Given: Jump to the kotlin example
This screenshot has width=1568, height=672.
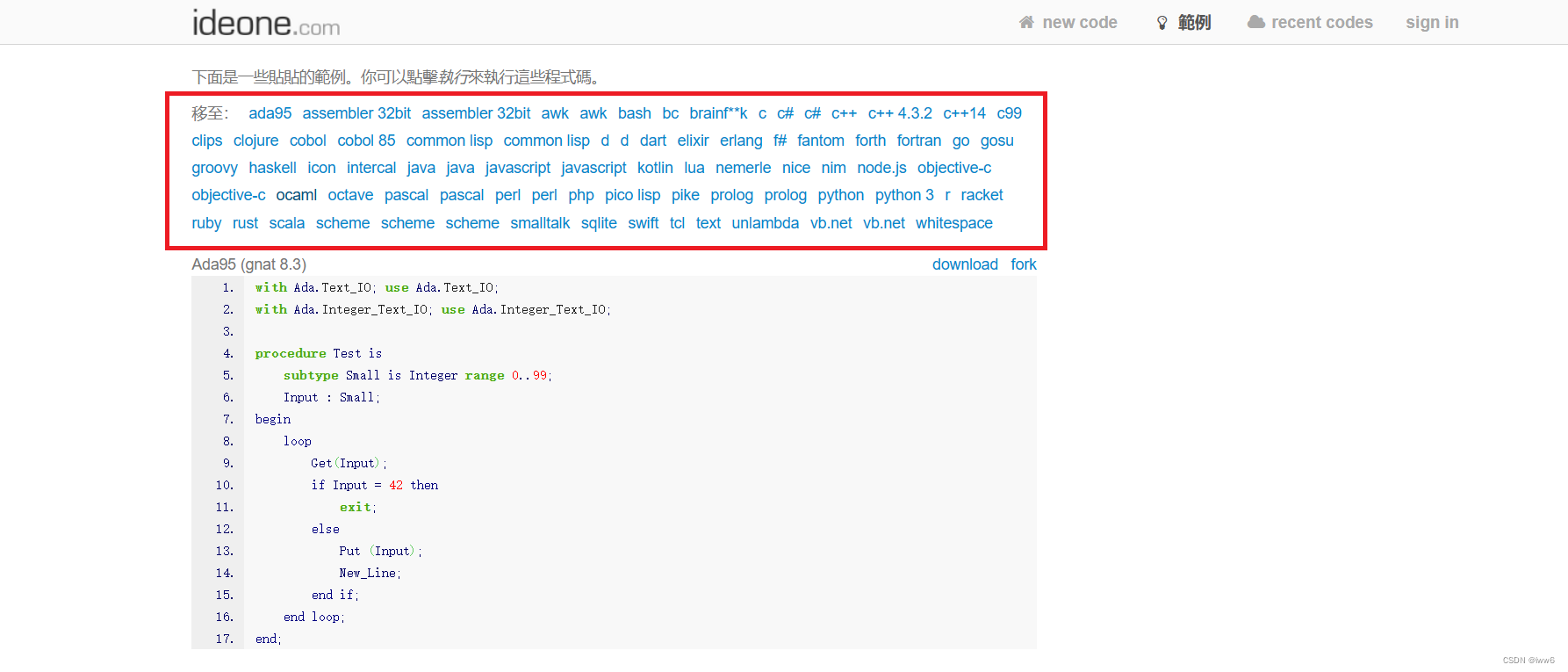Looking at the screenshot, I should (655, 168).
